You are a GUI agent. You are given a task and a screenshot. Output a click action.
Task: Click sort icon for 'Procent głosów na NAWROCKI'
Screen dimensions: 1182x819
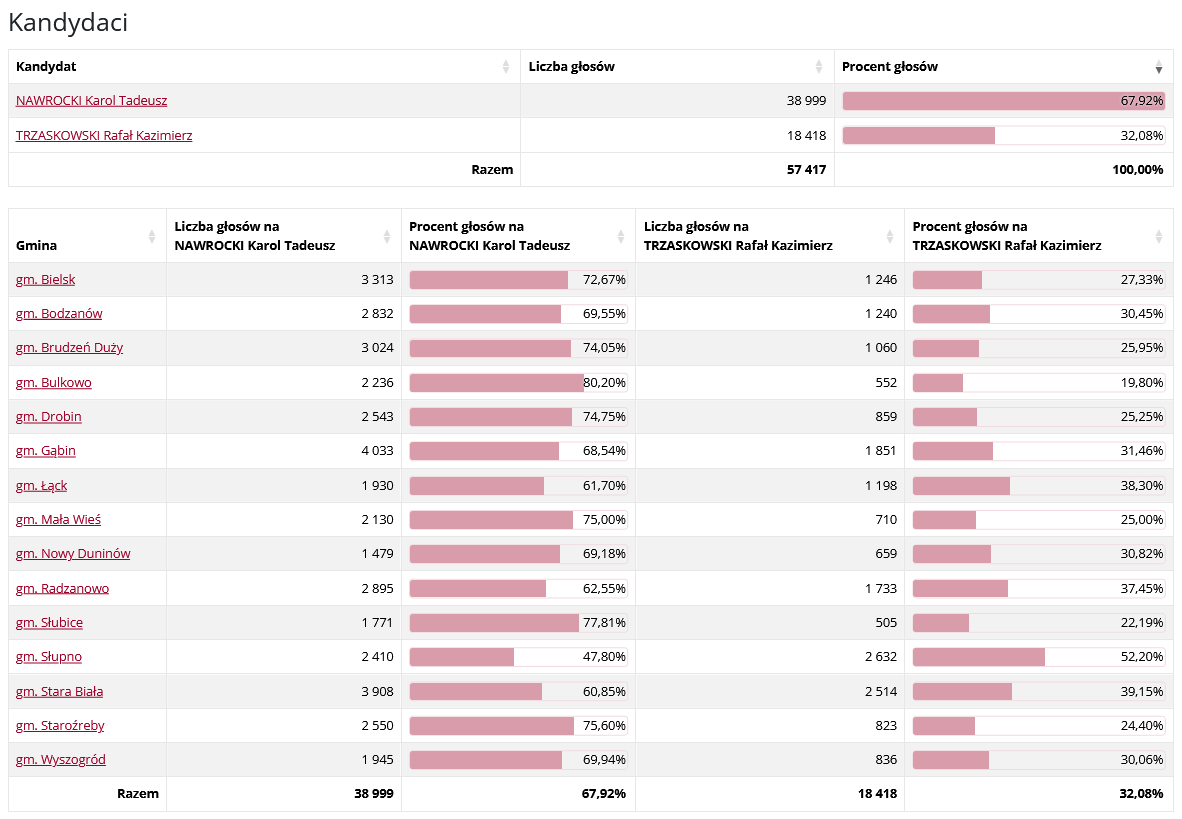click(x=621, y=237)
